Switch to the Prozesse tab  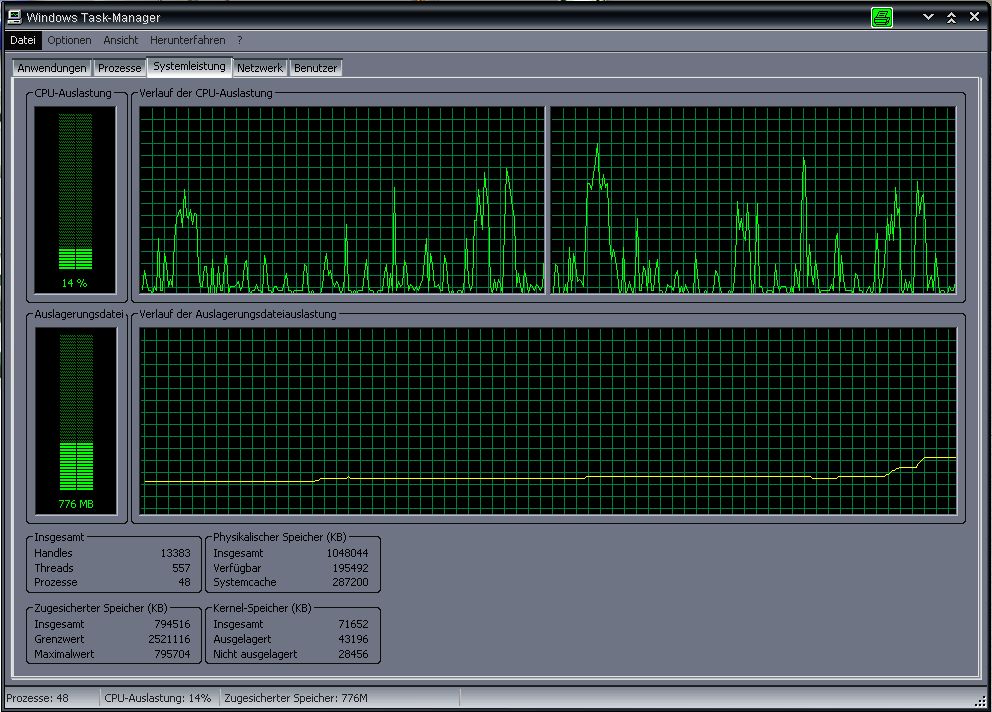[x=120, y=68]
